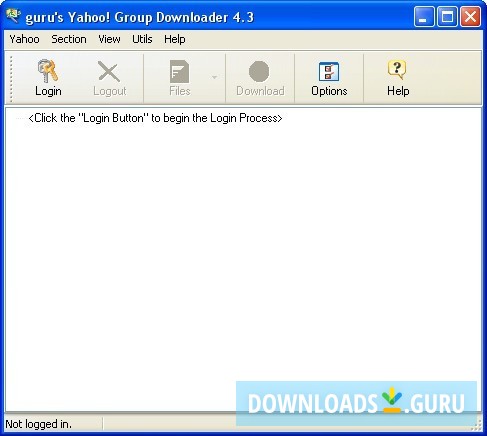The width and height of the screenshot is (487, 436).
Task: Click the app icon in title bar
Action: coord(14,15)
